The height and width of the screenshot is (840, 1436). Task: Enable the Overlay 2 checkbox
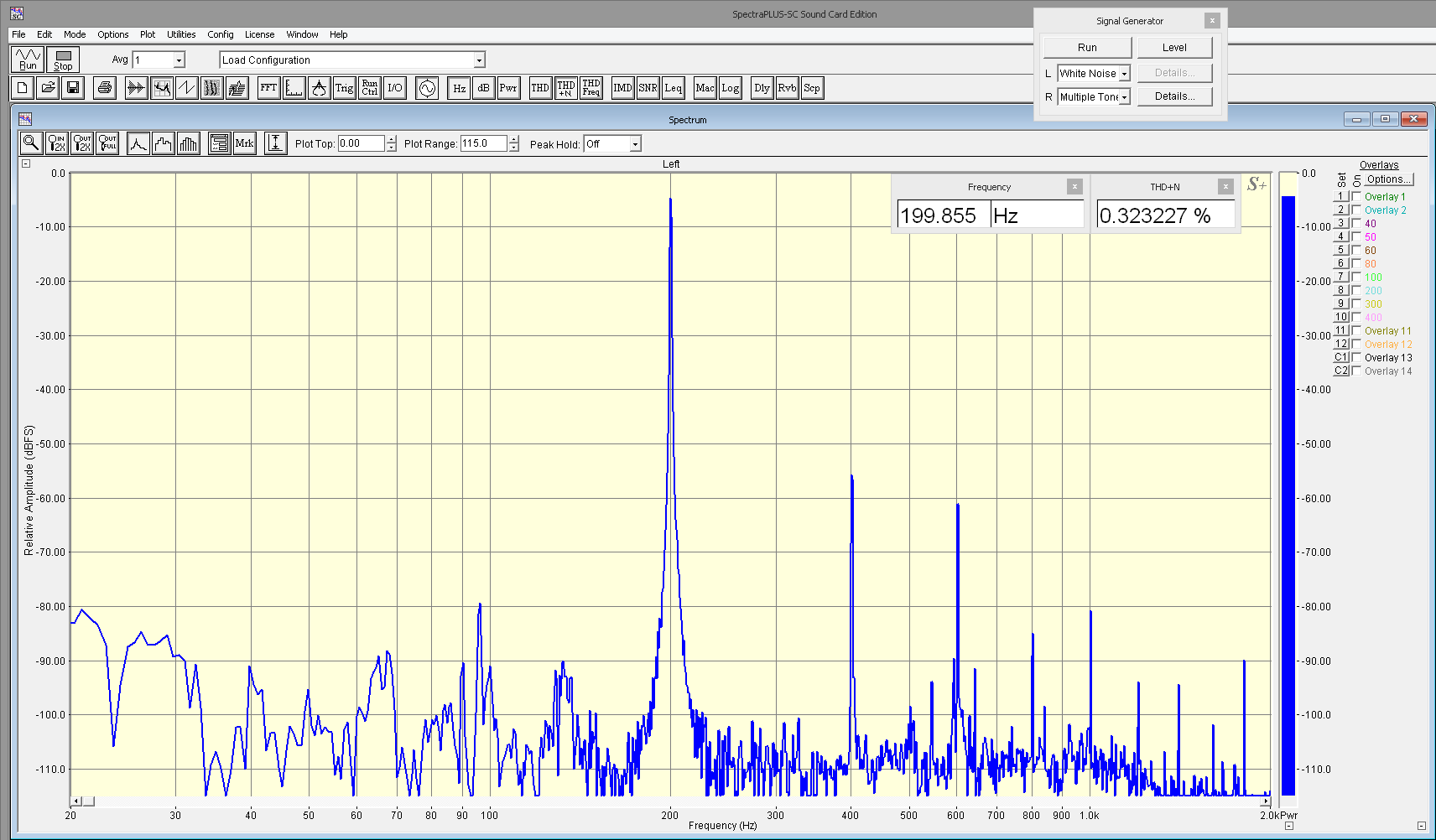(1356, 210)
